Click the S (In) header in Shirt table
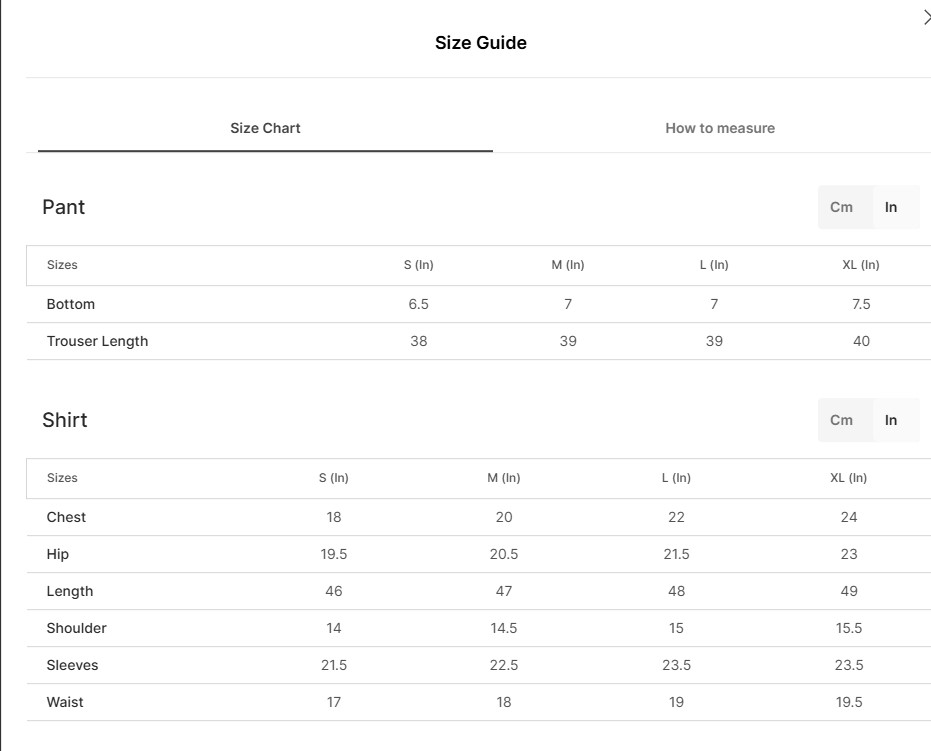Image resolution: width=931 pixels, height=751 pixels. tap(334, 478)
